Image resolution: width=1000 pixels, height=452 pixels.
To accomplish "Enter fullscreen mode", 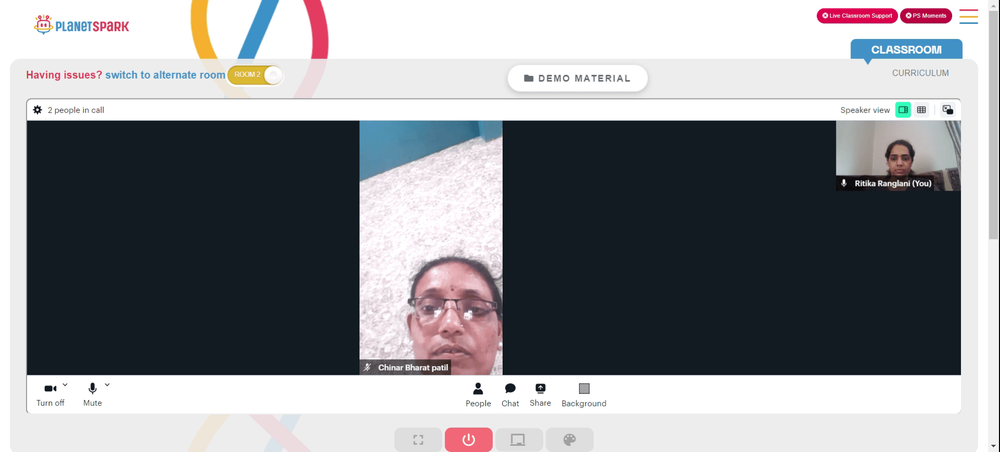I will [x=418, y=440].
